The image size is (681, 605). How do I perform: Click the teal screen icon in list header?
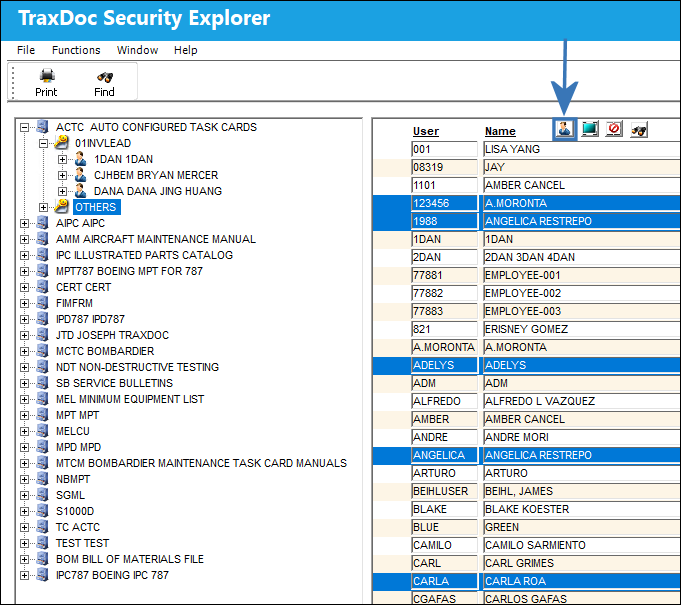pyautogui.click(x=590, y=129)
